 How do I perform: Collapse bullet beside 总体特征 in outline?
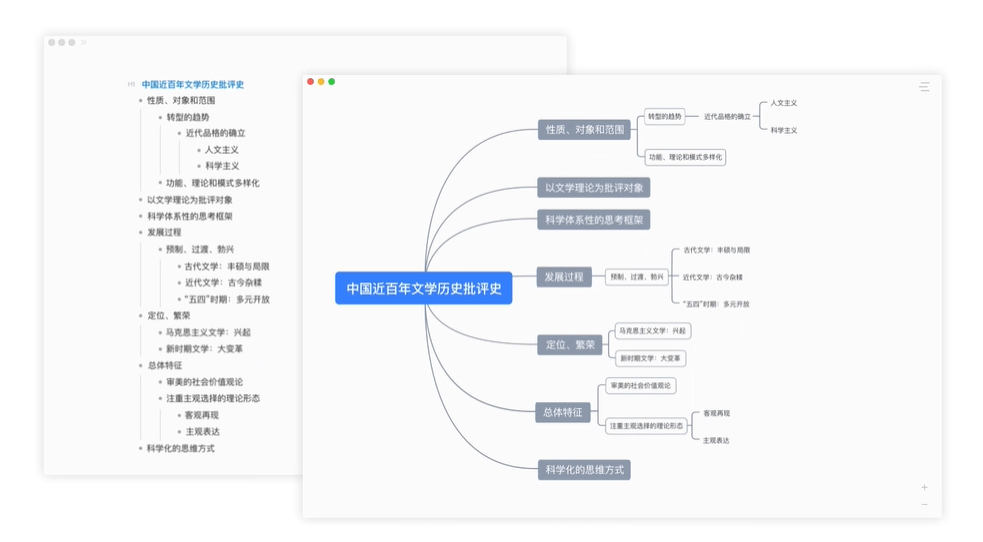(x=140, y=365)
